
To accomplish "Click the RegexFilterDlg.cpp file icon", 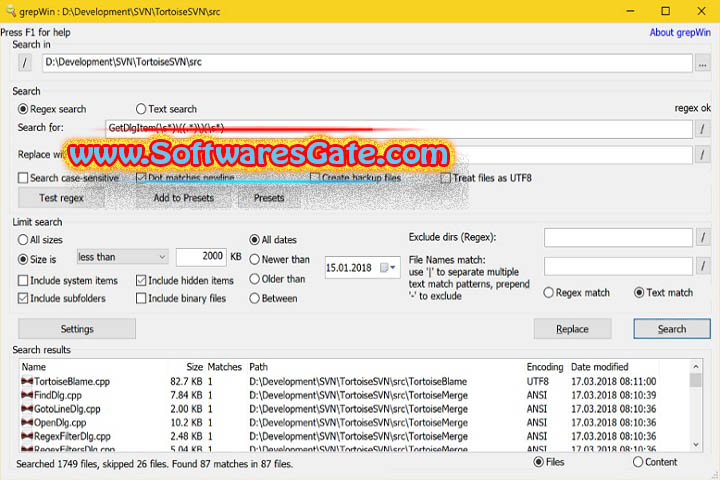I will [x=27, y=436].
